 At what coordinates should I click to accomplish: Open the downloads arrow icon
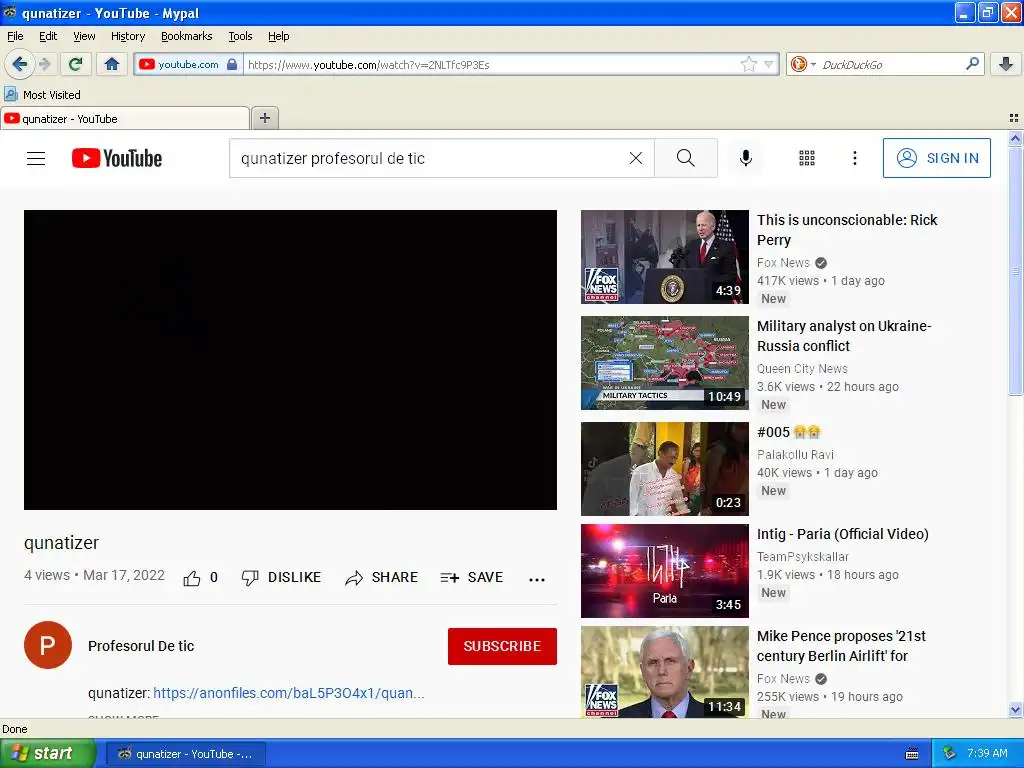coord(1006,64)
